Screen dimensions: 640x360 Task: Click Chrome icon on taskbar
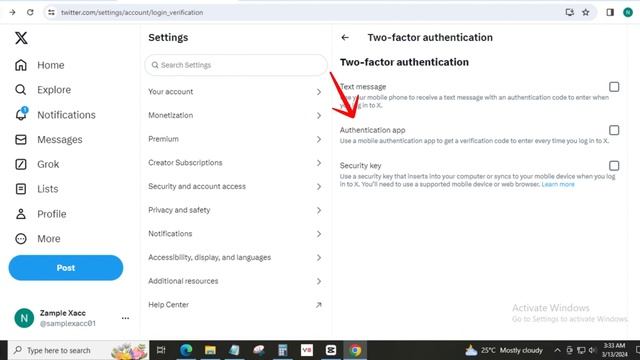pos(355,350)
